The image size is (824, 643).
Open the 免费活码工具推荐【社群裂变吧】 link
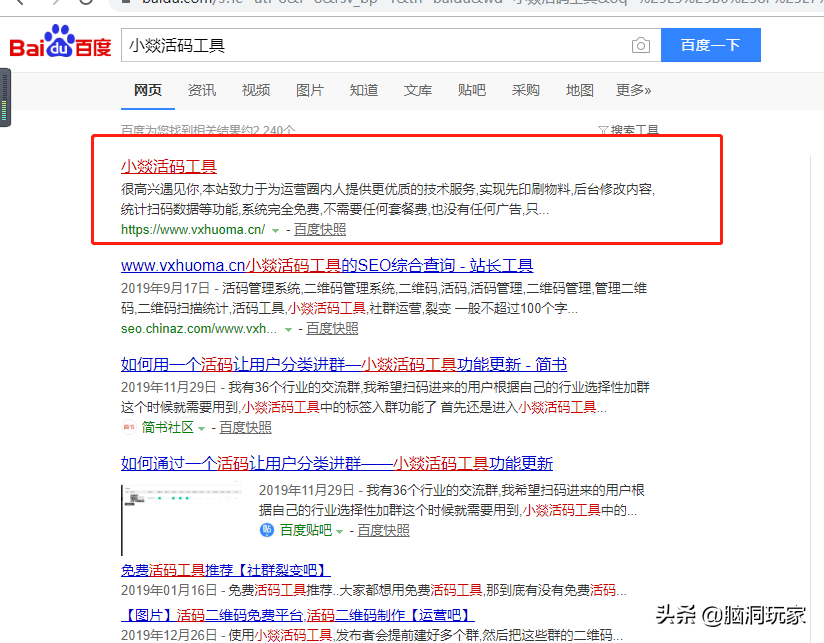point(225,570)
